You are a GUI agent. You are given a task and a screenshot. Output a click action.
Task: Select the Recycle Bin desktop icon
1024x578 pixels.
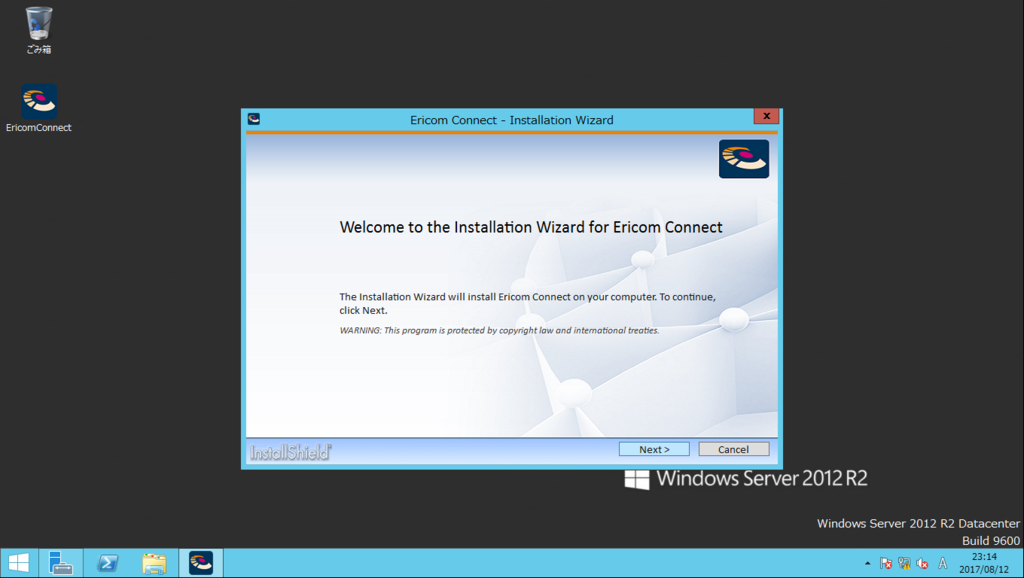[39, 30]
